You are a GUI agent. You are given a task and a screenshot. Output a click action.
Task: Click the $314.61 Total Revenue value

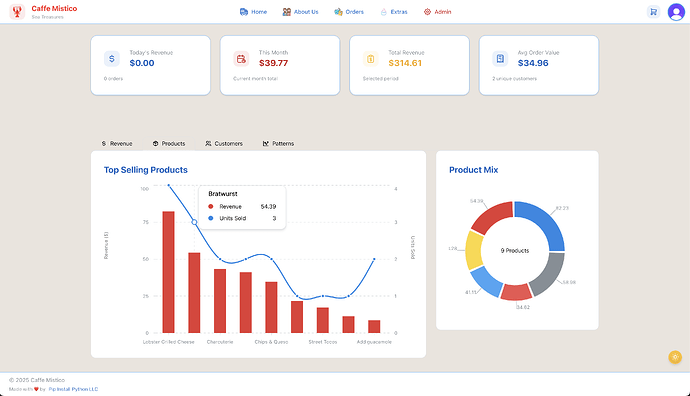click(405, 63)
